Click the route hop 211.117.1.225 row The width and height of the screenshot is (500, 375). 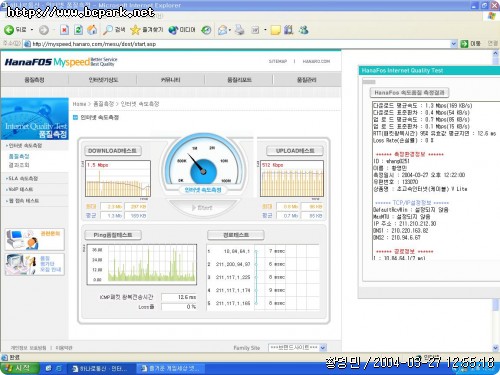coord(247,277)
